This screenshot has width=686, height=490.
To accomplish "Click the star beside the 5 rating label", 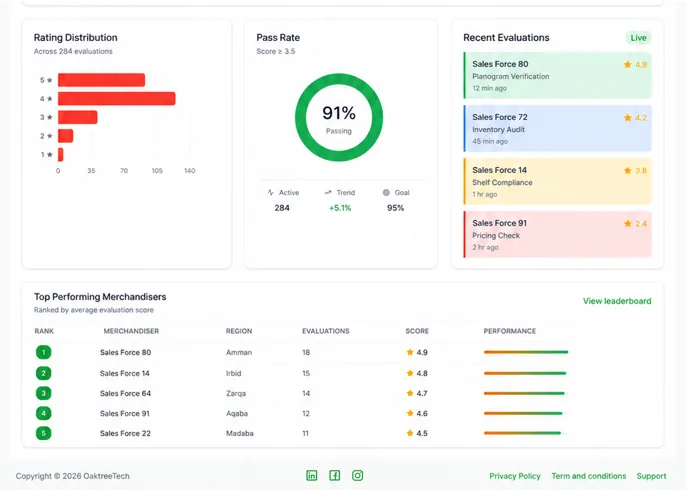I will [x=49, y=80].
